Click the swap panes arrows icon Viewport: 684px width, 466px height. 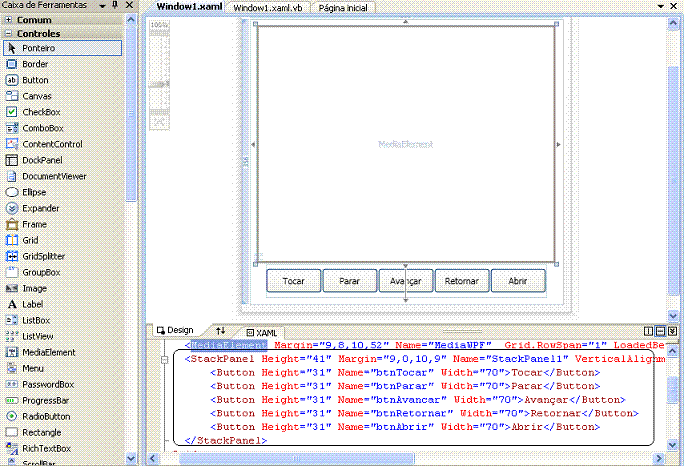(221, 330)
